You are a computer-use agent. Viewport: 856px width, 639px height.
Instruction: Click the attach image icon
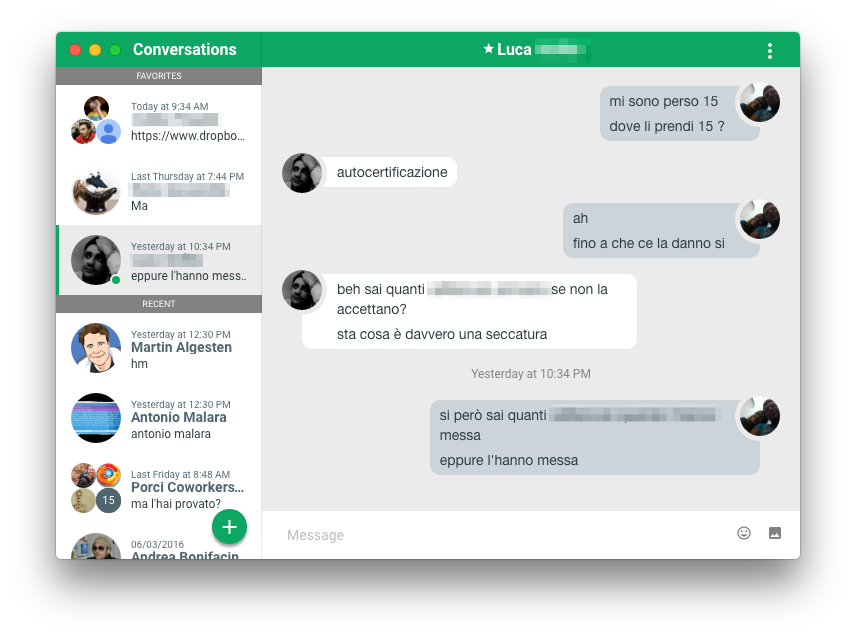pyautogui.click(x=775, y=533)
